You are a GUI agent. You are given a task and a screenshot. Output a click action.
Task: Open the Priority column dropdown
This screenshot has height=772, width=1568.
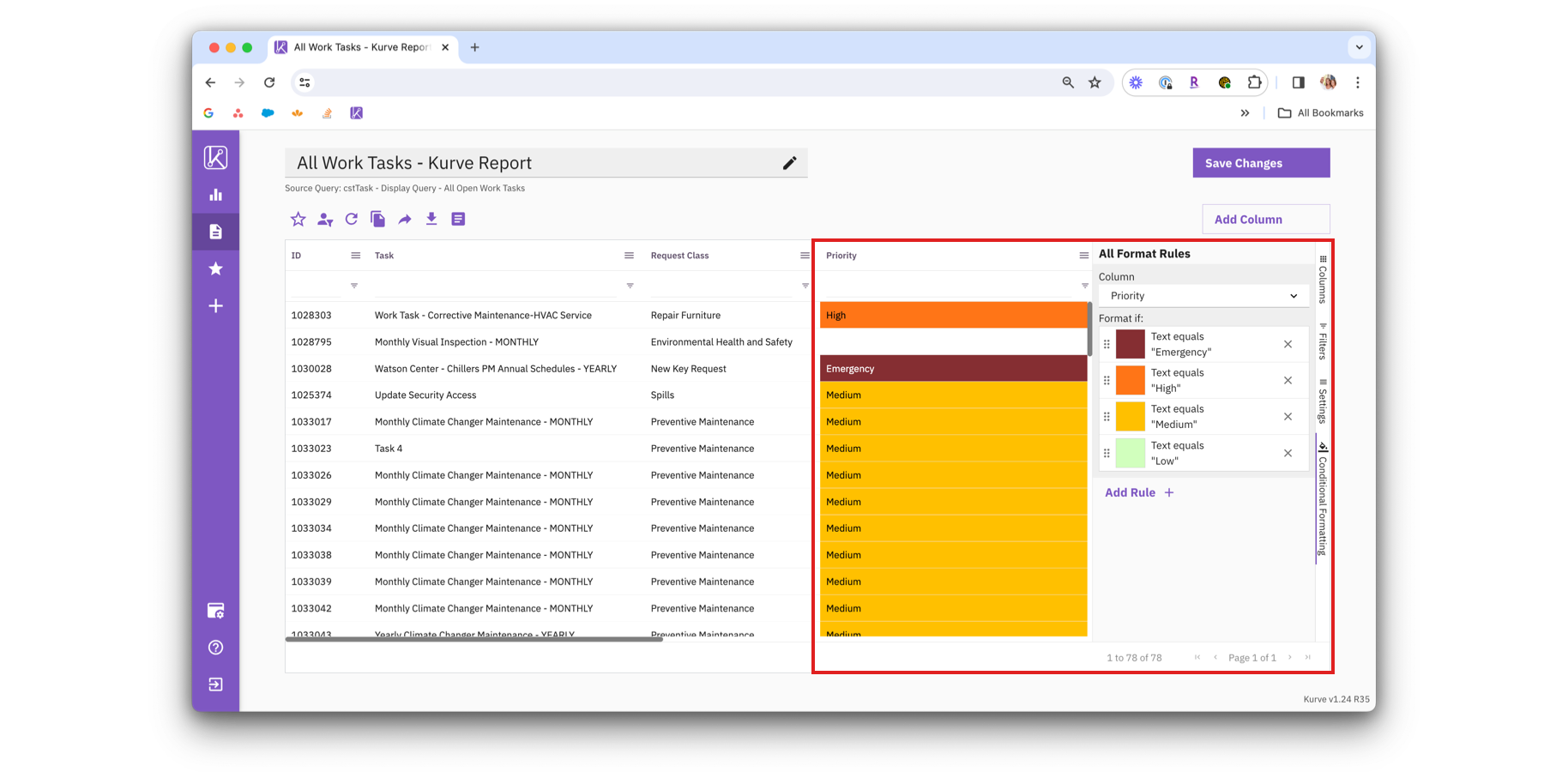click(x=1203, y=296)
